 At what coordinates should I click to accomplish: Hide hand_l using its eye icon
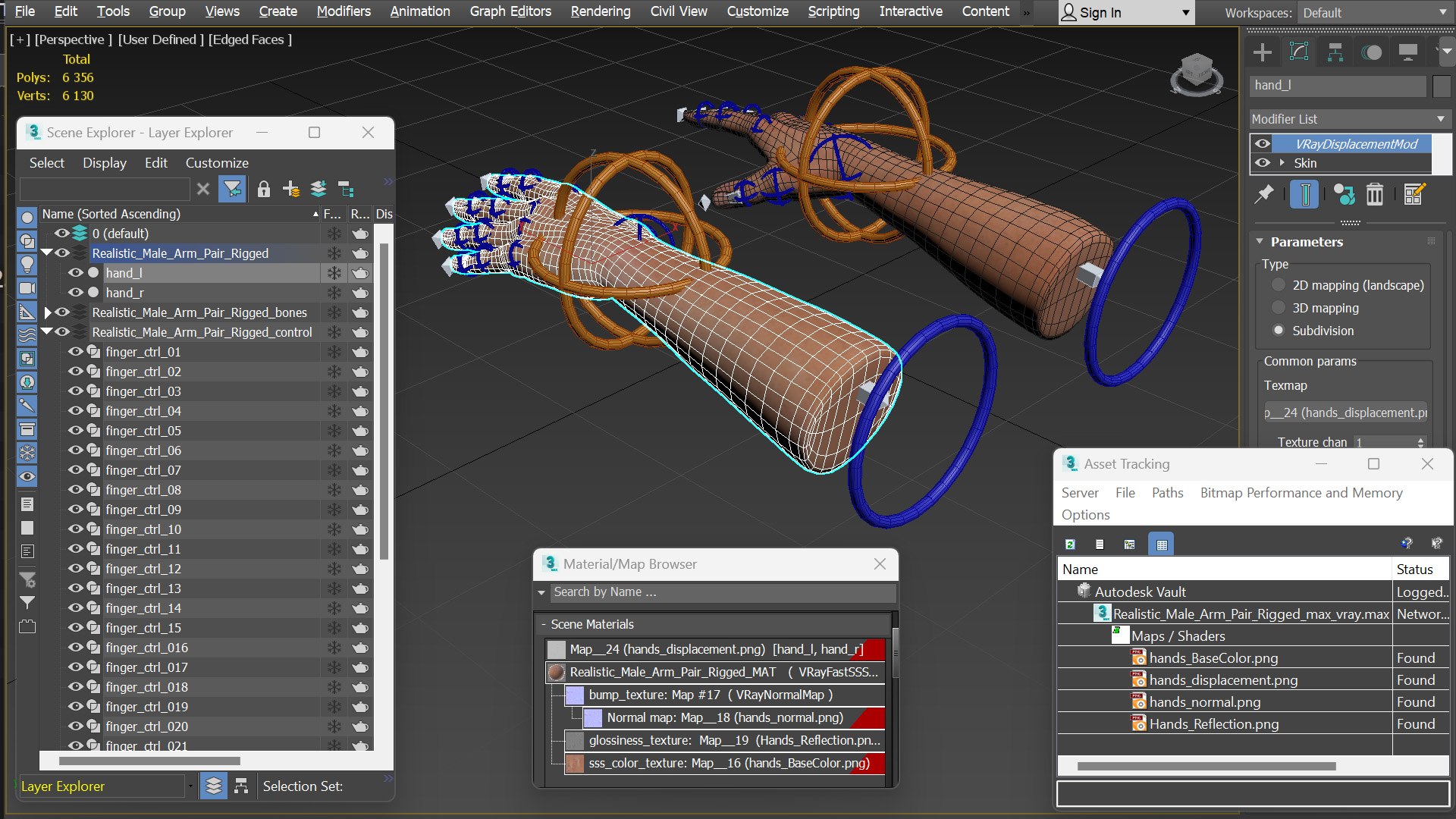pos(75,273)
